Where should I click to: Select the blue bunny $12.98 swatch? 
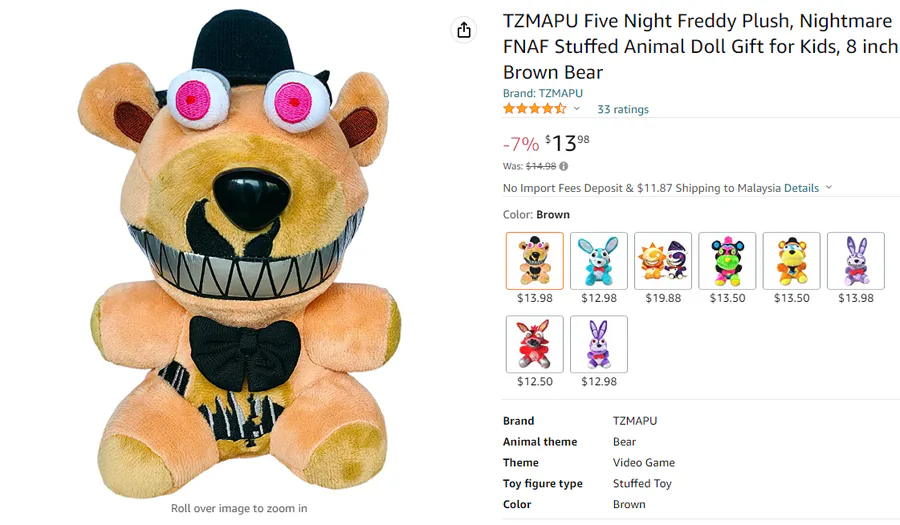tap(599, 261)
